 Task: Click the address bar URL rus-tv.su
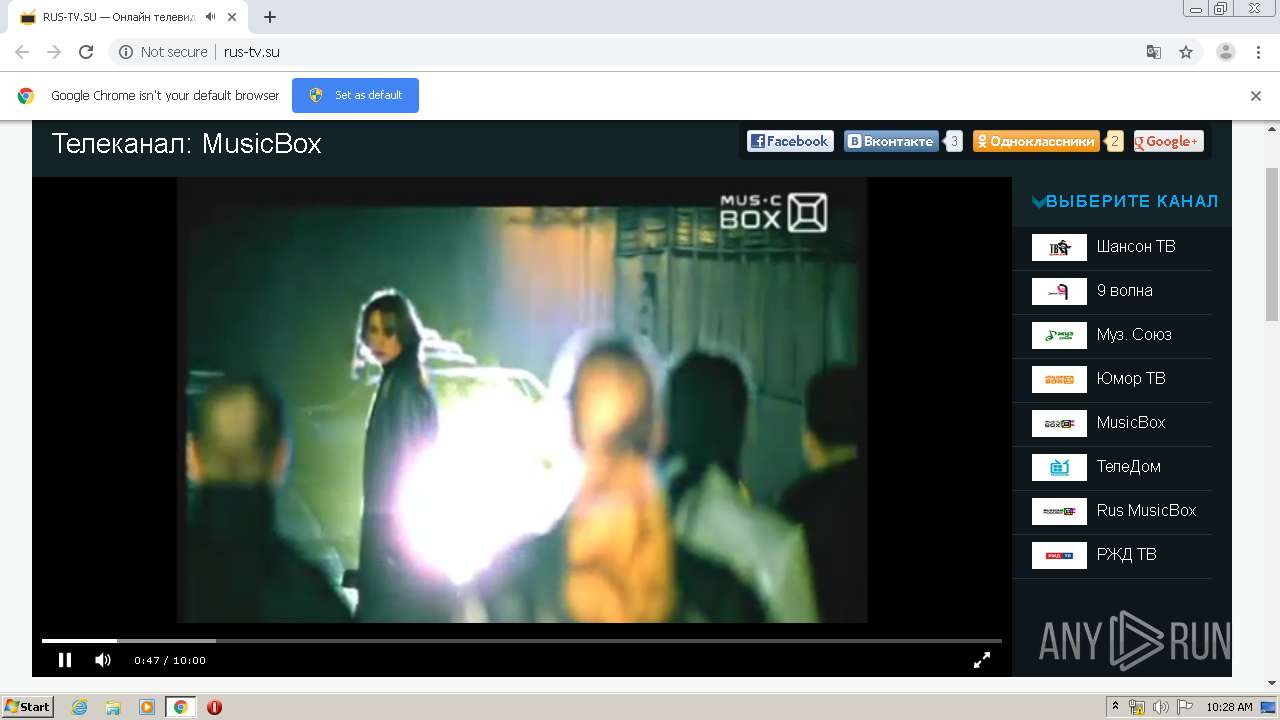point(252,52)
